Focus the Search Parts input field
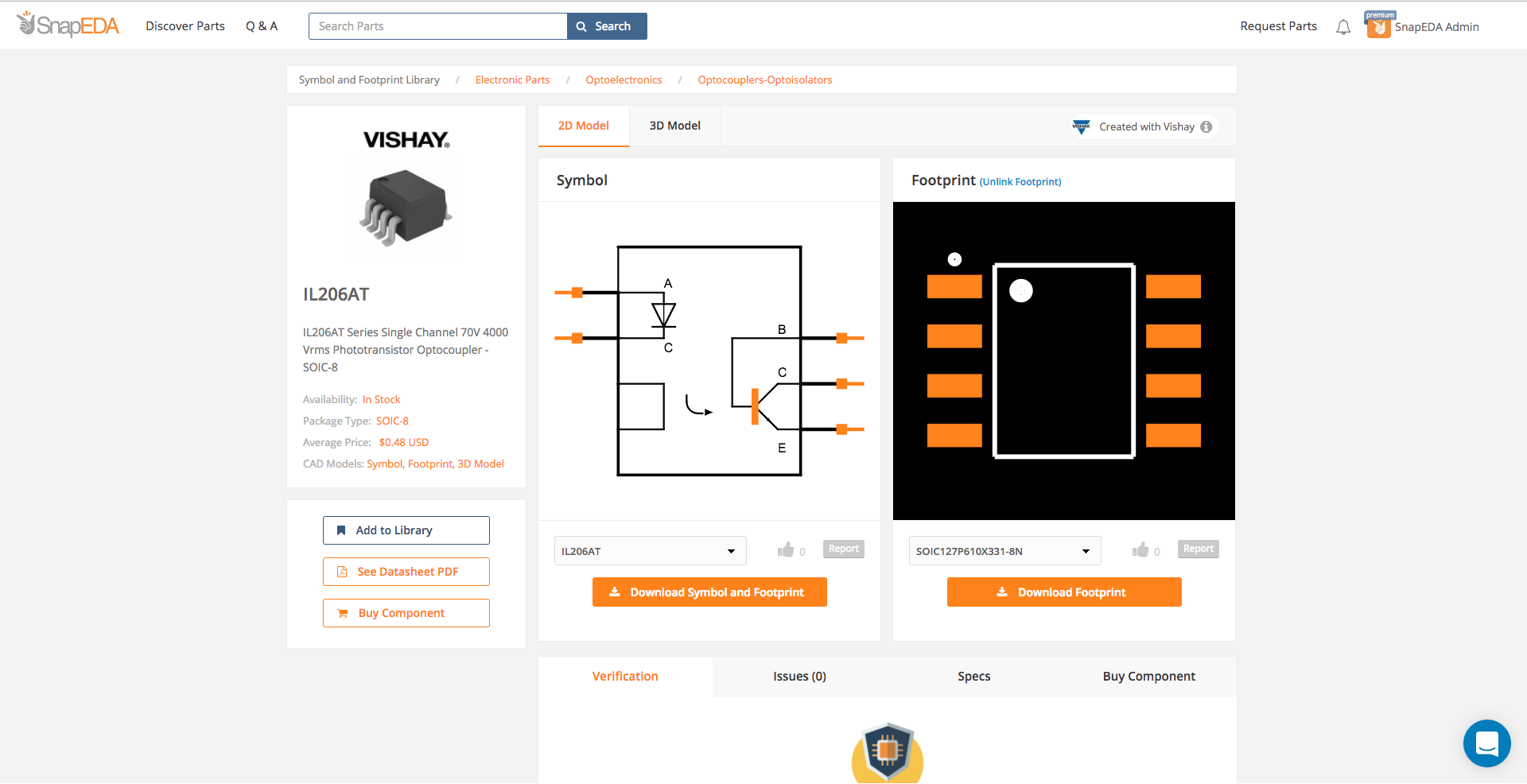Image resolution: width=1527 pixels, height=784 pixels. tap(438, 26)
